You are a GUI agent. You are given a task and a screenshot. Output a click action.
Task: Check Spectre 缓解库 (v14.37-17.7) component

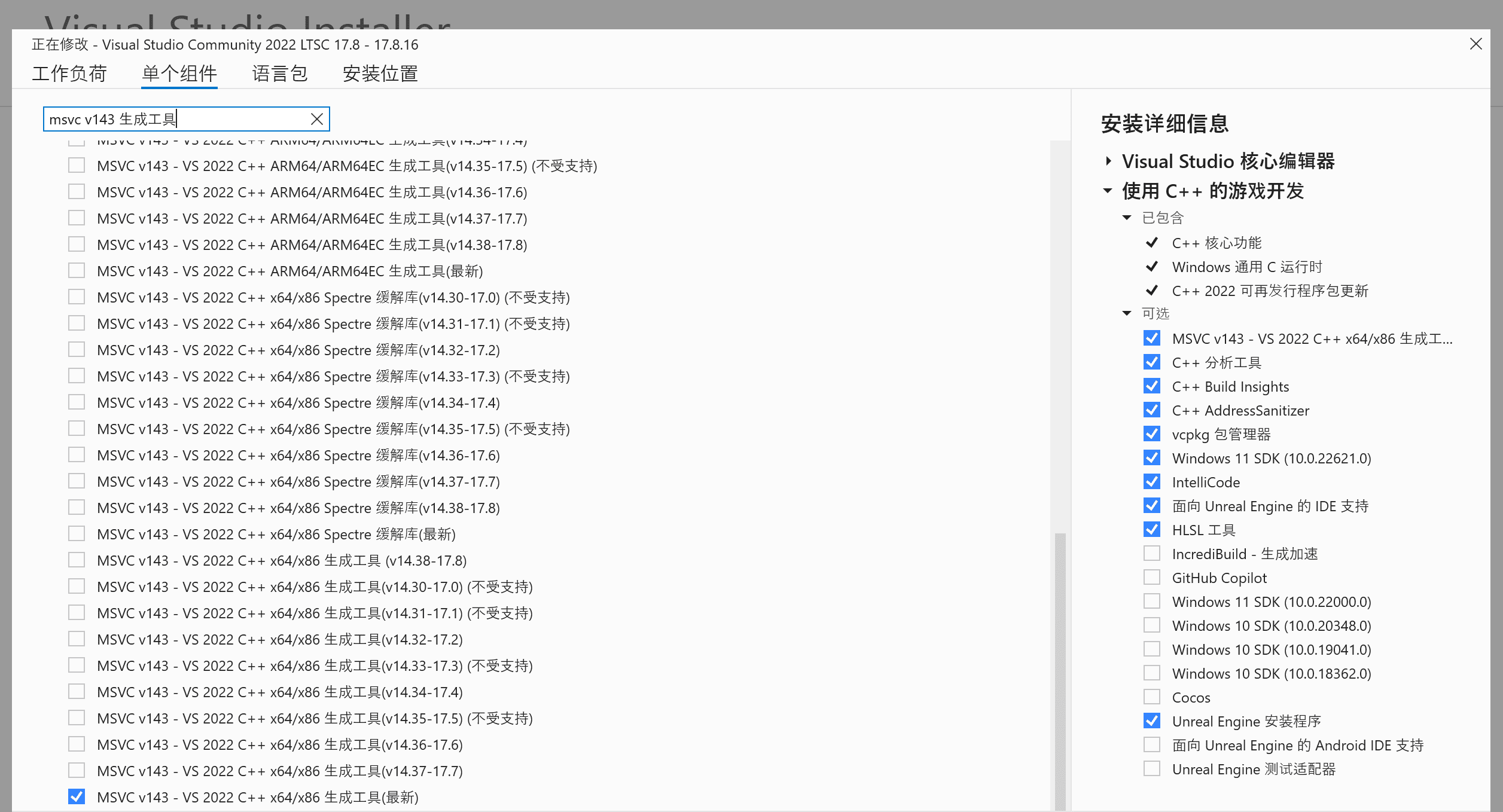point(77,481)
